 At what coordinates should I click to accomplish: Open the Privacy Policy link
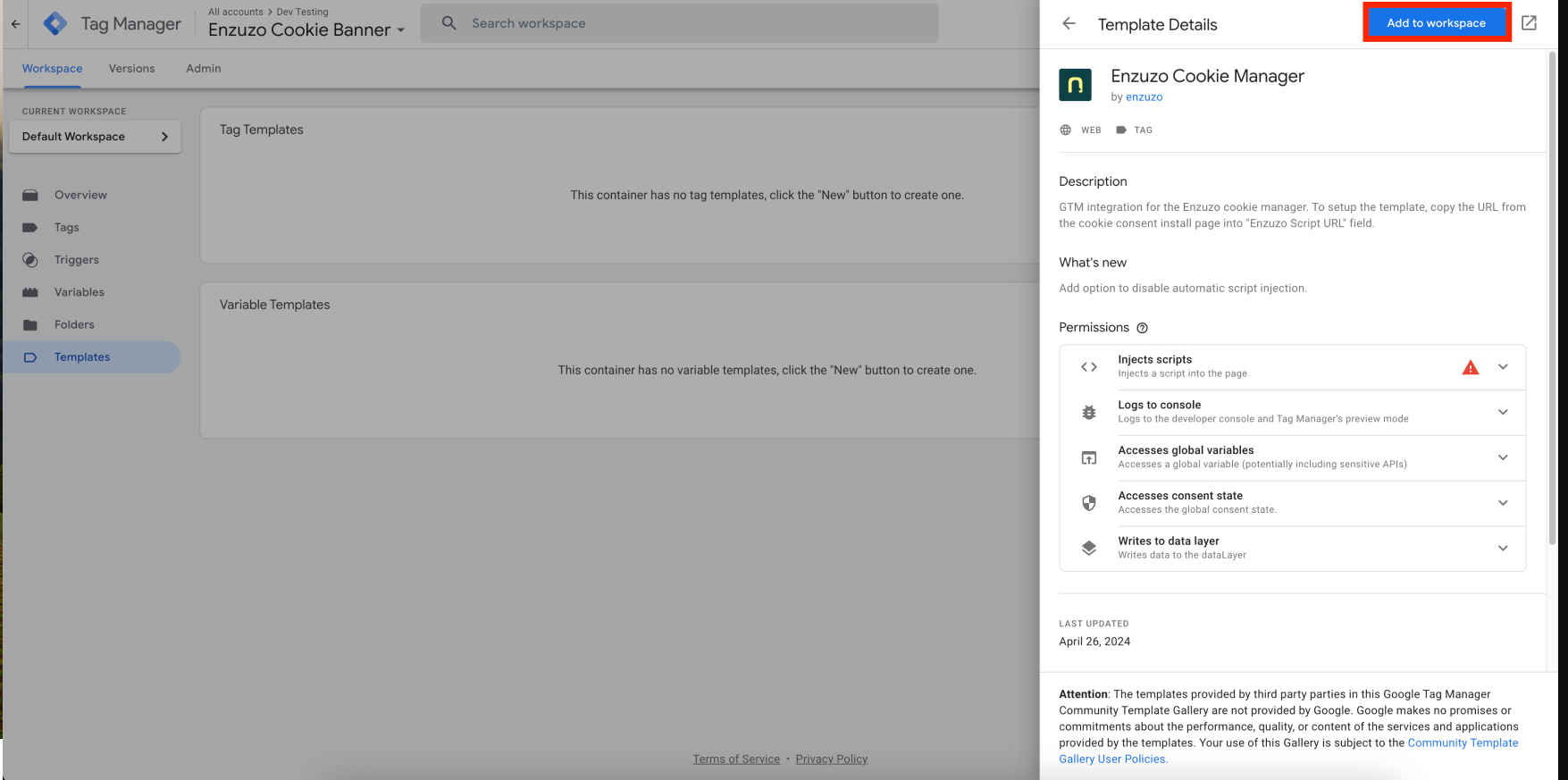832,759
